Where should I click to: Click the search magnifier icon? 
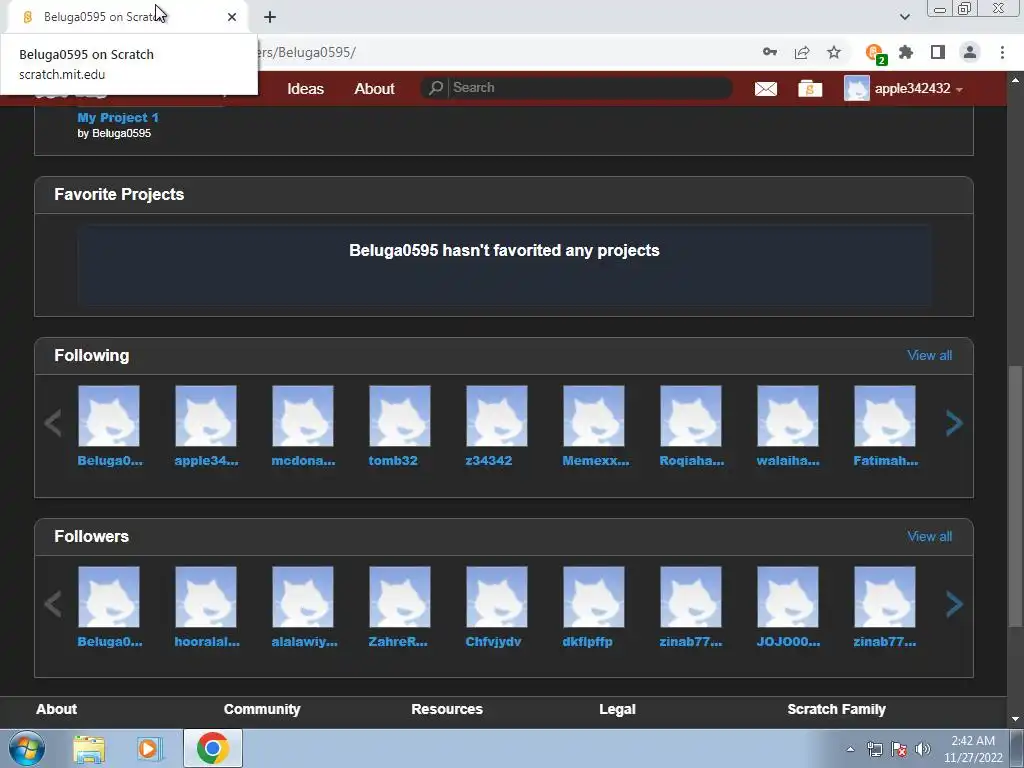436,88
